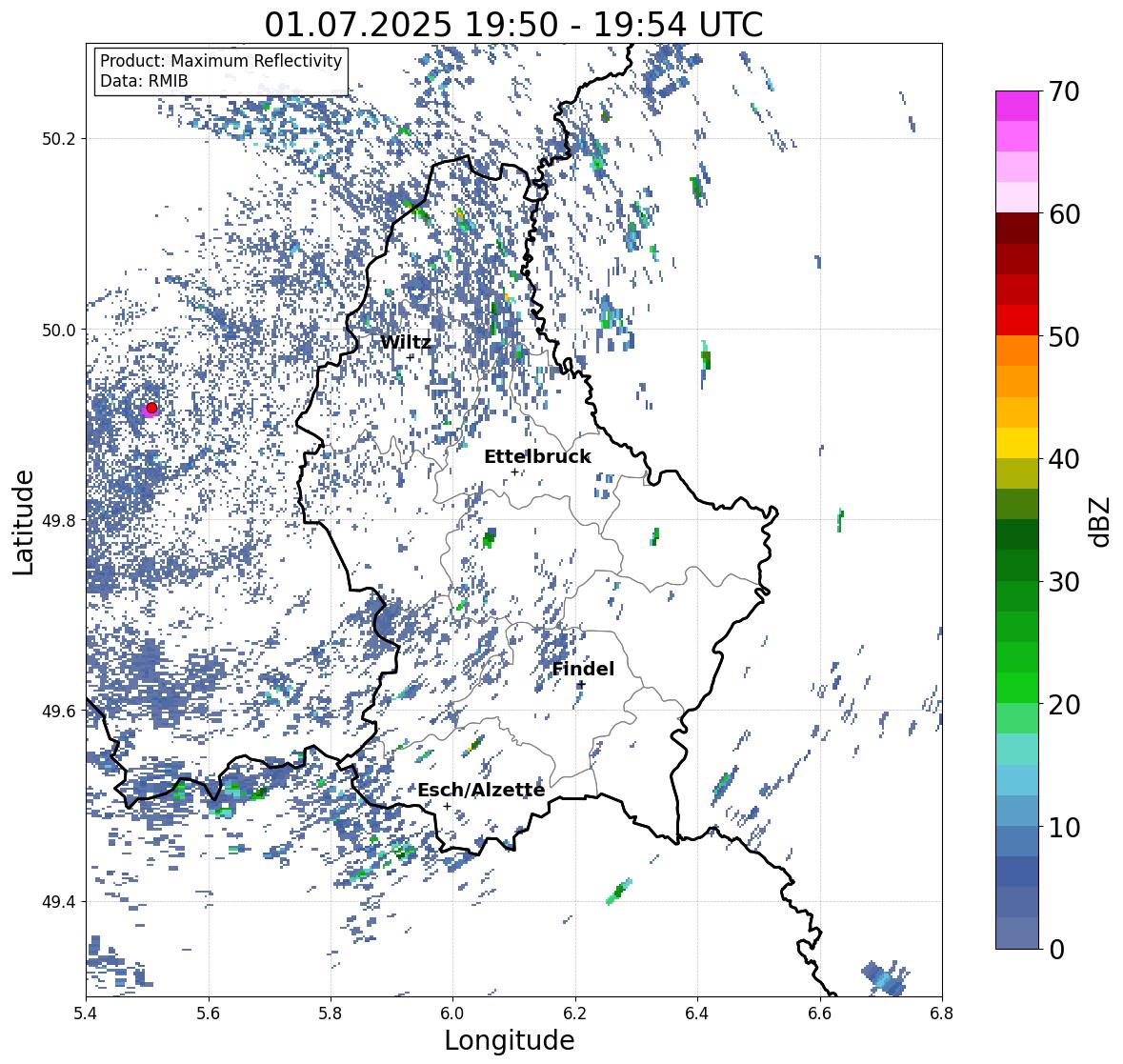
Task: Click the Esch/Alzette city label
Action: (481, 790)
